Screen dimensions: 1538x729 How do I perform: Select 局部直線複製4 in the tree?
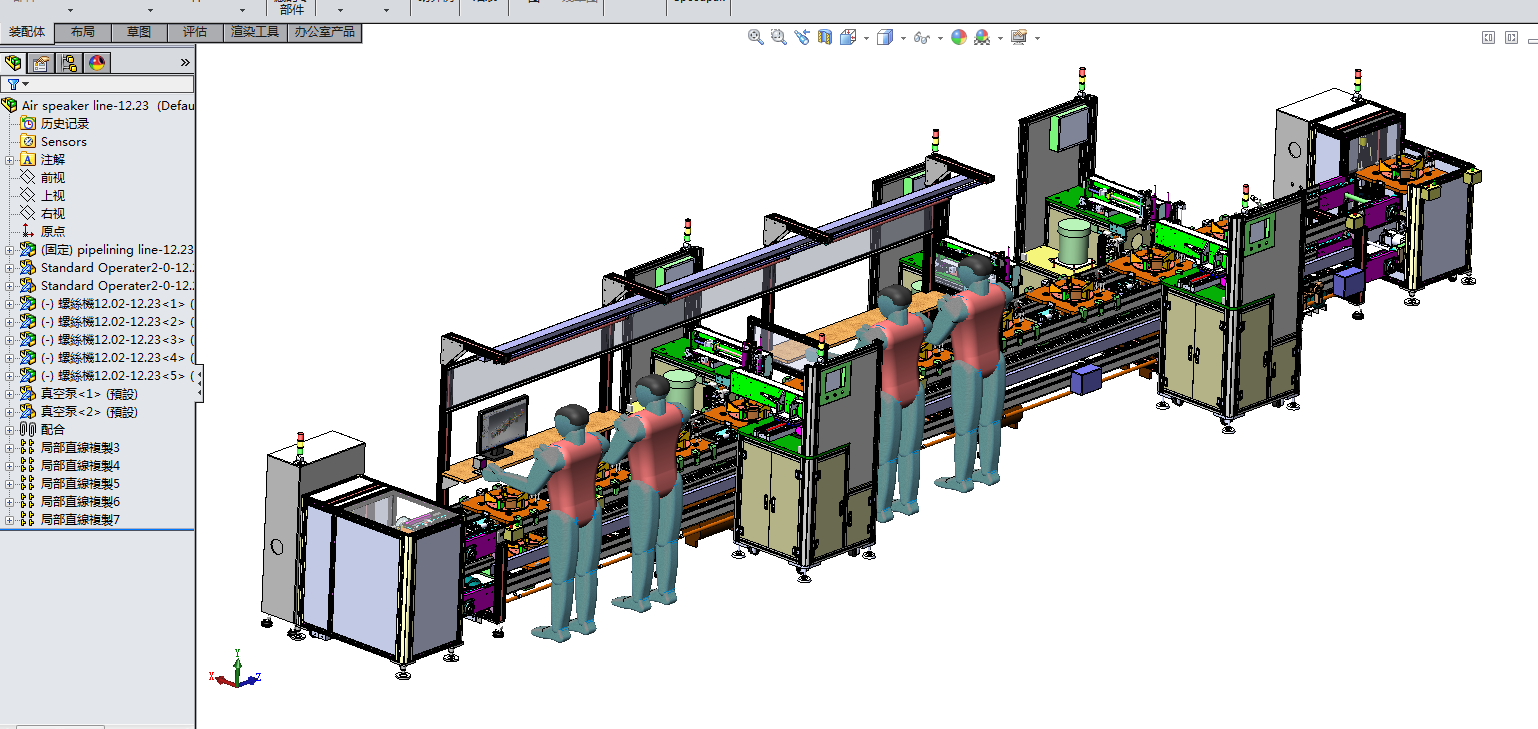pyautogui.click(x=80, y=465)
